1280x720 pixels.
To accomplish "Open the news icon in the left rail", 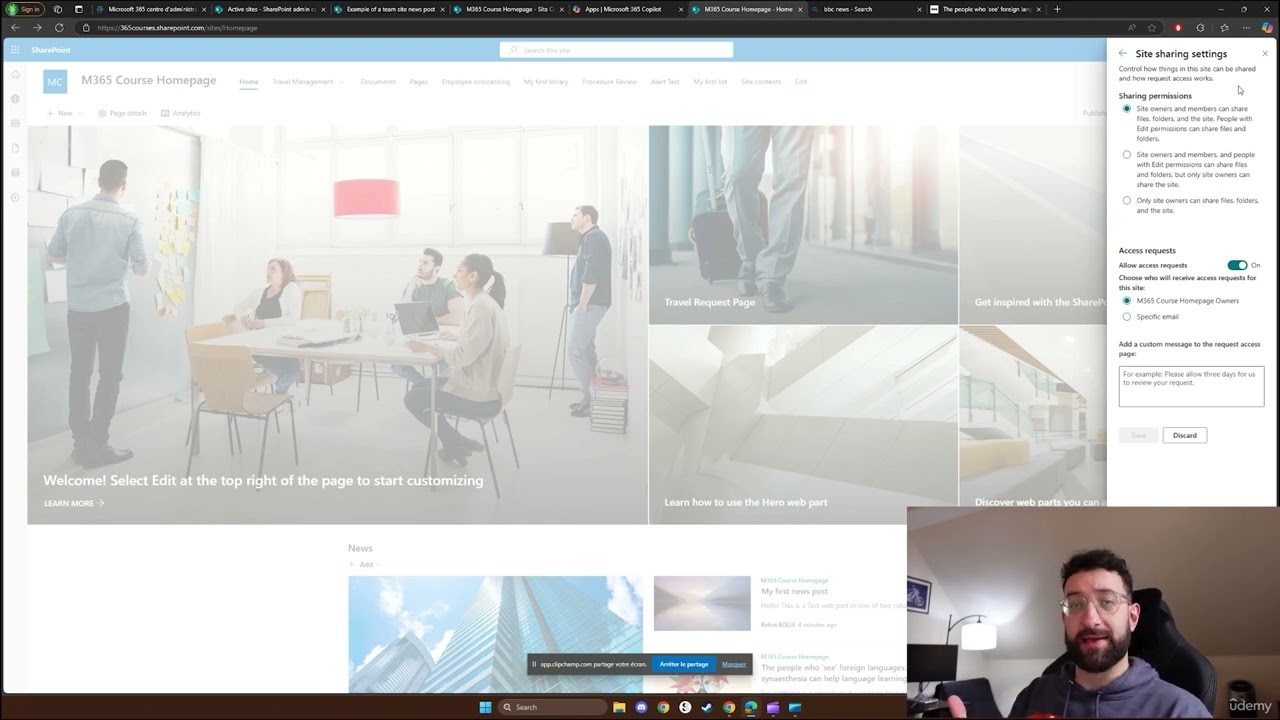I will pyautogui.click(x=15, y=124).
